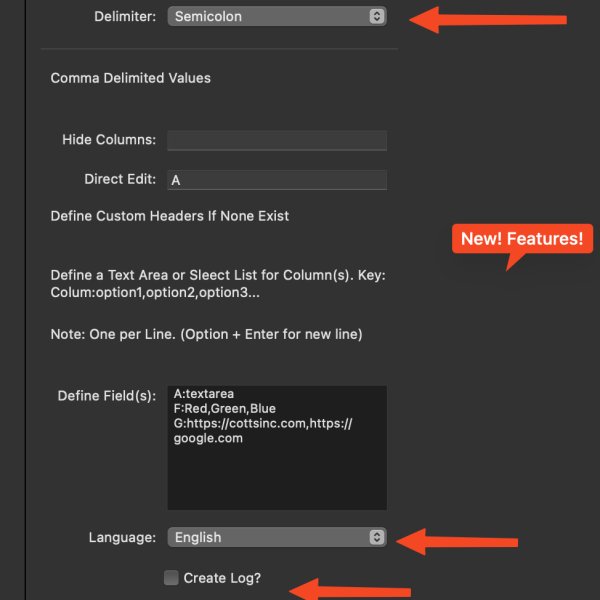The image size is (600, 600).
Task: Click the 'F:Red,Green,Blue' line in Define Fields
Action: point(224,409)
